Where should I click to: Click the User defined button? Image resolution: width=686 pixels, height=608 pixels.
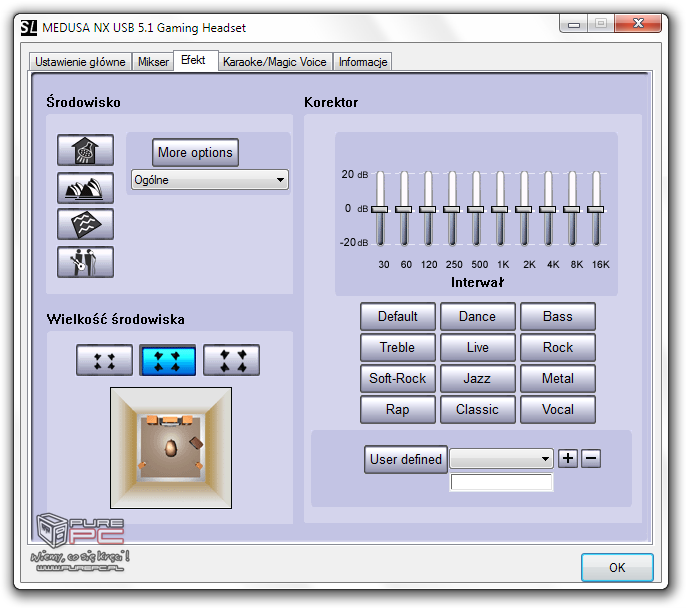click(406, 459)
